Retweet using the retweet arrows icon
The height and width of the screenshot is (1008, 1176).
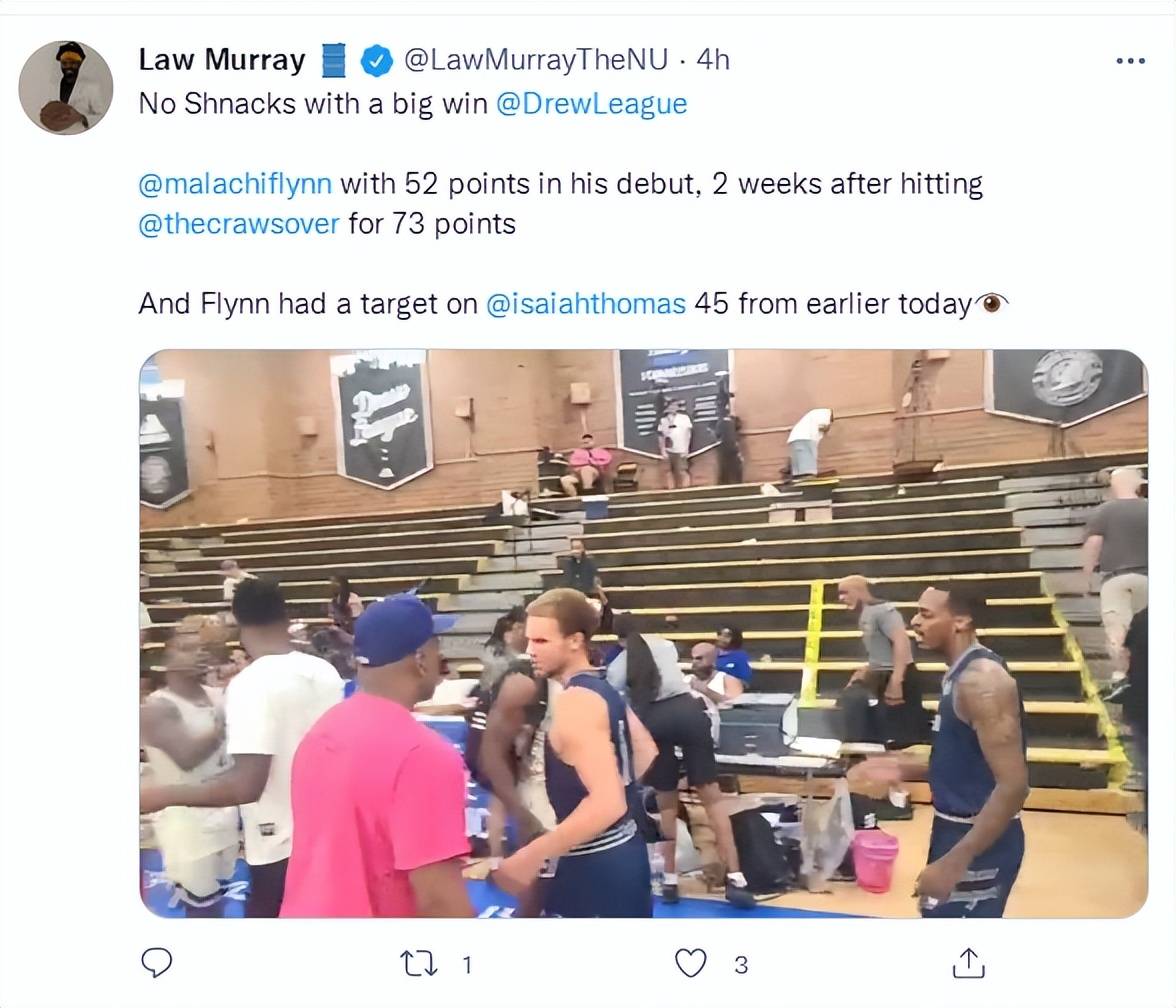click(x=419, y=964)
